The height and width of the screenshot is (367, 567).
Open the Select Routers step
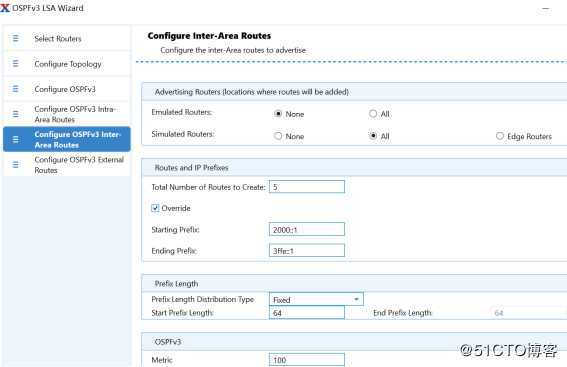[67, 38]
